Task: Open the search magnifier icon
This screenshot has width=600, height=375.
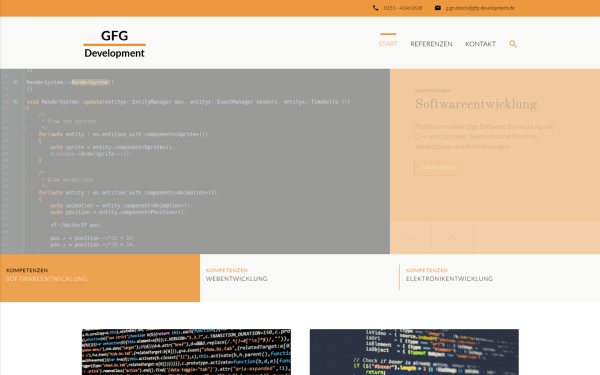Action: (x=513, y=44)
